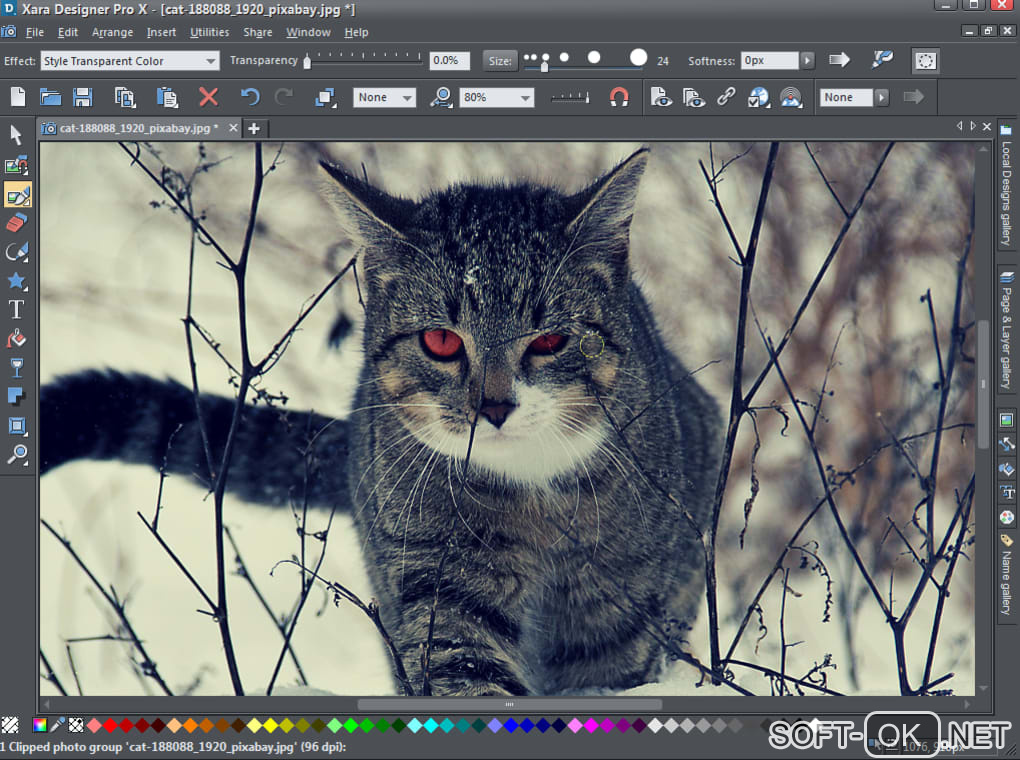
Task: Open the Utilities menu
Action: pos(209,32)
